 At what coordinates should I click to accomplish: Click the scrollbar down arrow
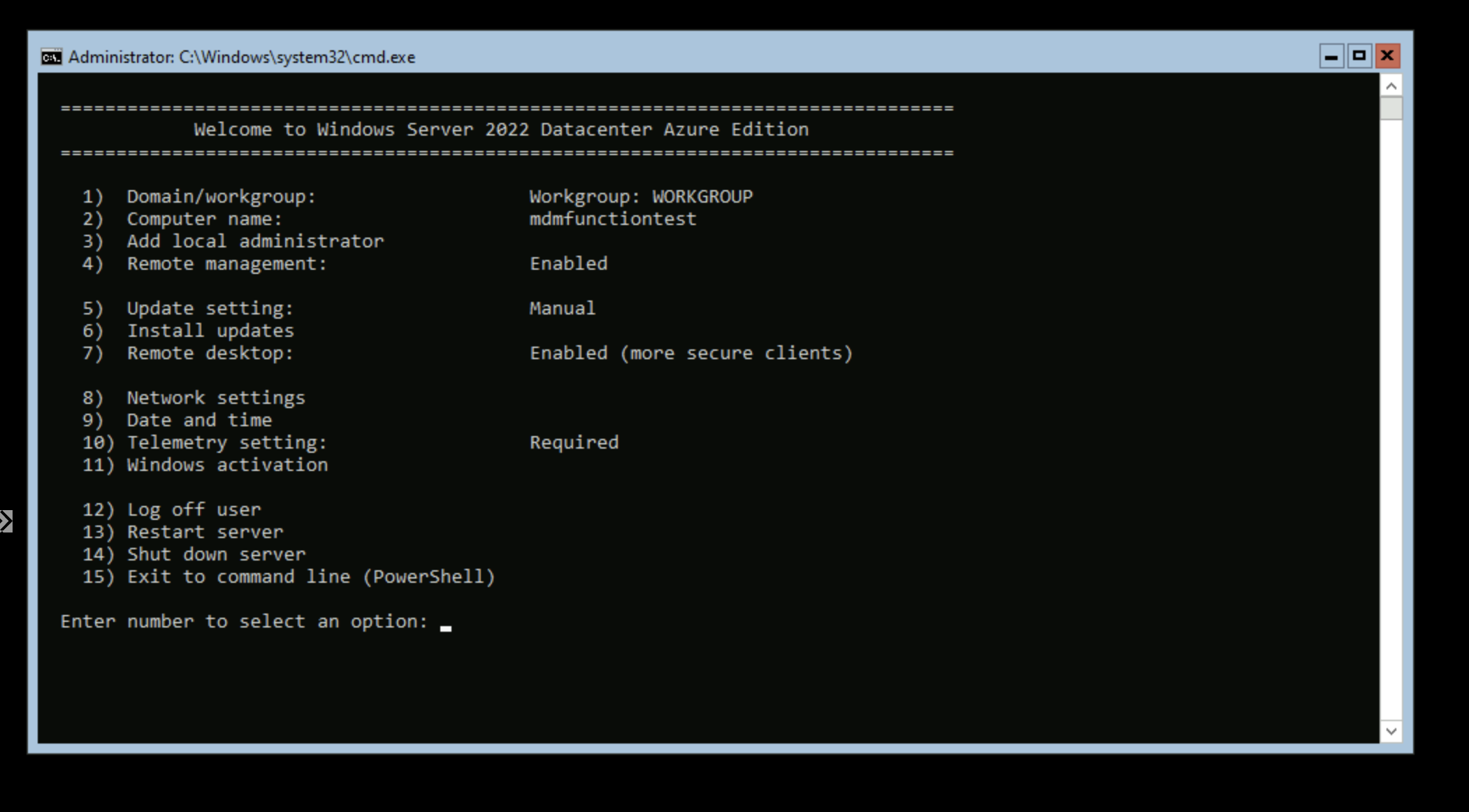1391,731
